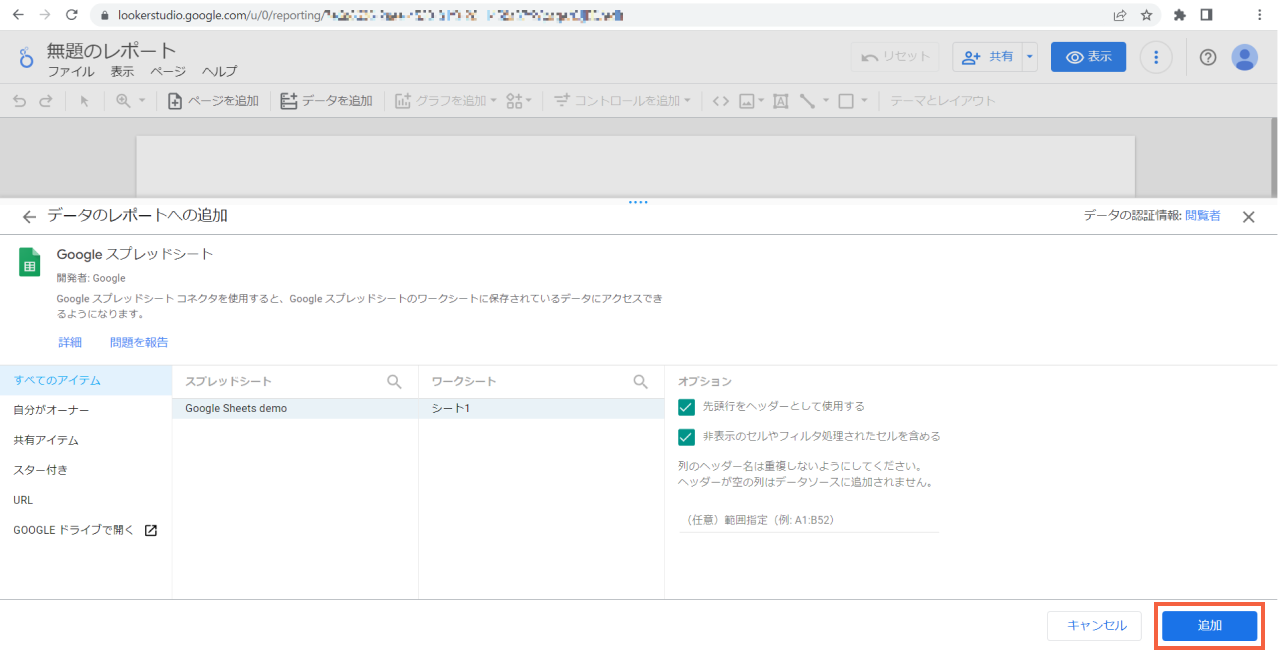Click the キャンセル button
The width and height of the screenshot is (1278, 655).
pyautogui.click(x=1094, y=625)
